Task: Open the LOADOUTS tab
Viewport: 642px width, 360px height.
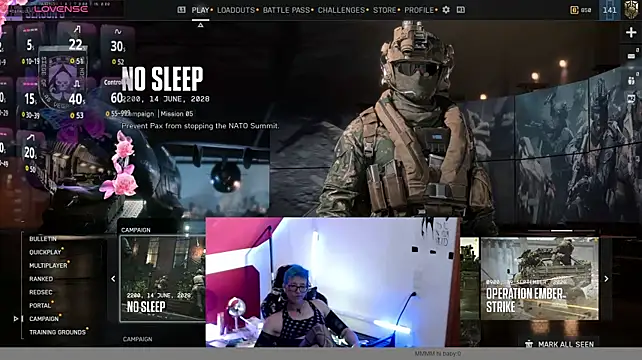Action: click(x=236, y=10)
